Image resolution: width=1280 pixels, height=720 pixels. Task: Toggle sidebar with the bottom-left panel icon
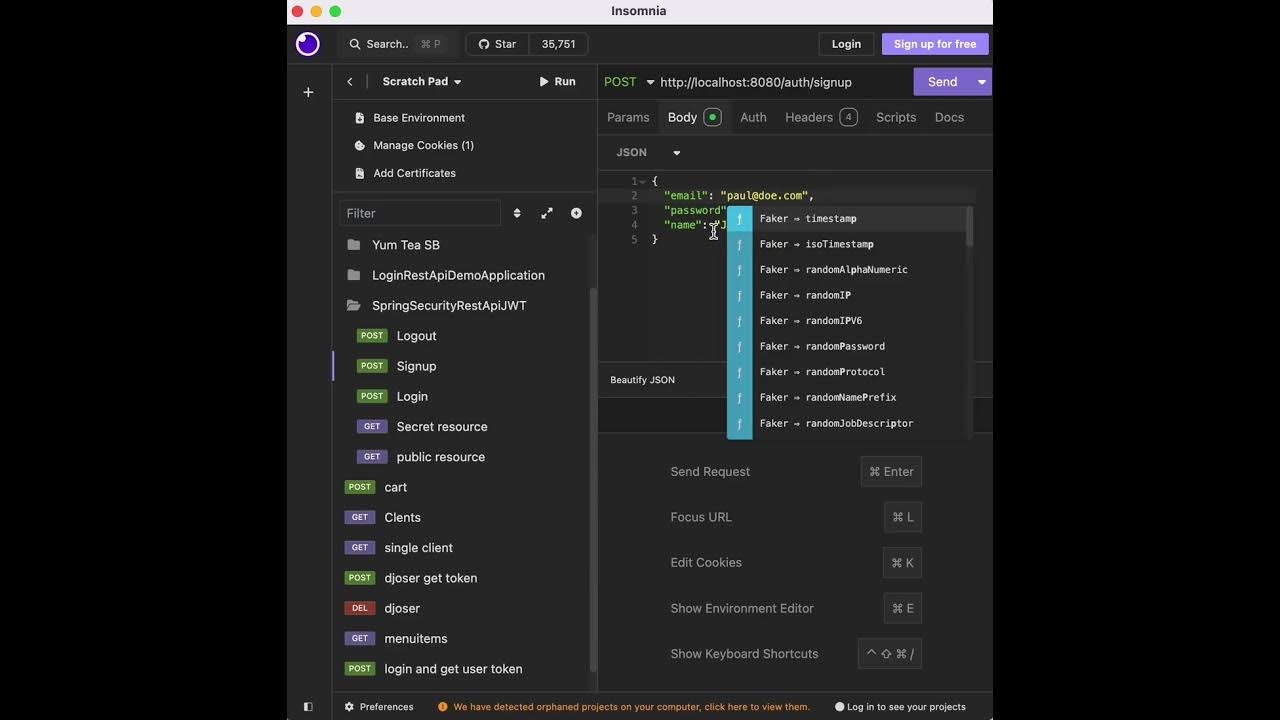[308, 707]
